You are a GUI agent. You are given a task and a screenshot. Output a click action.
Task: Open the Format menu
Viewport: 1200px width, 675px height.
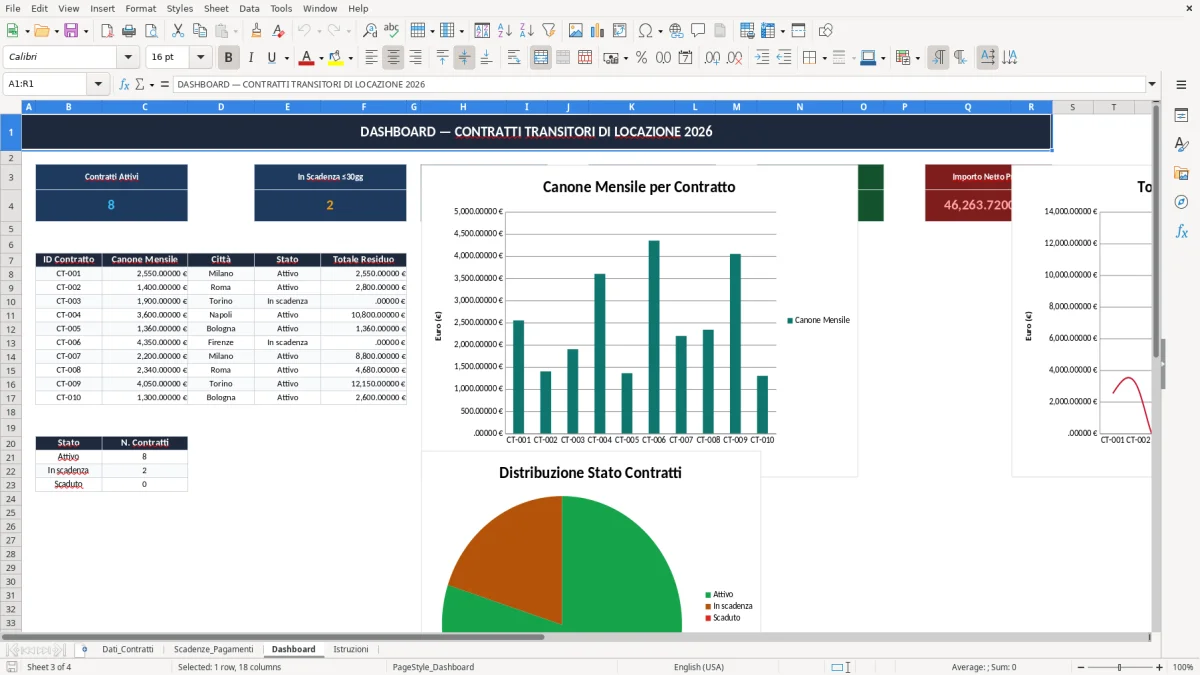(140, 8)
